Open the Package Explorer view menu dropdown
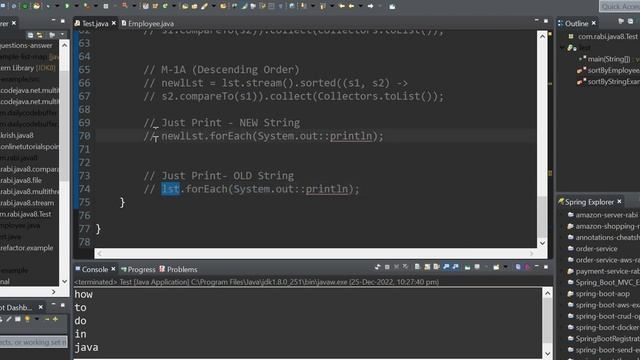 pyautogui.click(x=62, y=35)
